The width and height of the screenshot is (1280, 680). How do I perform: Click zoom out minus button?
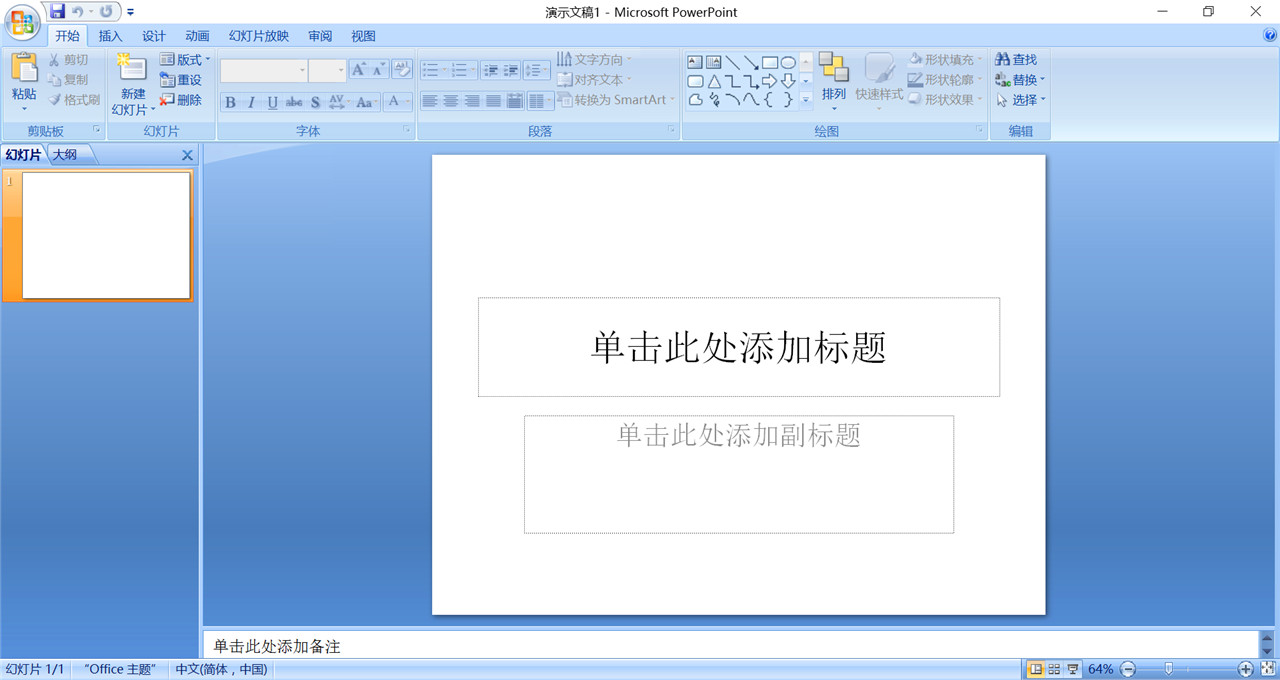1128,669
